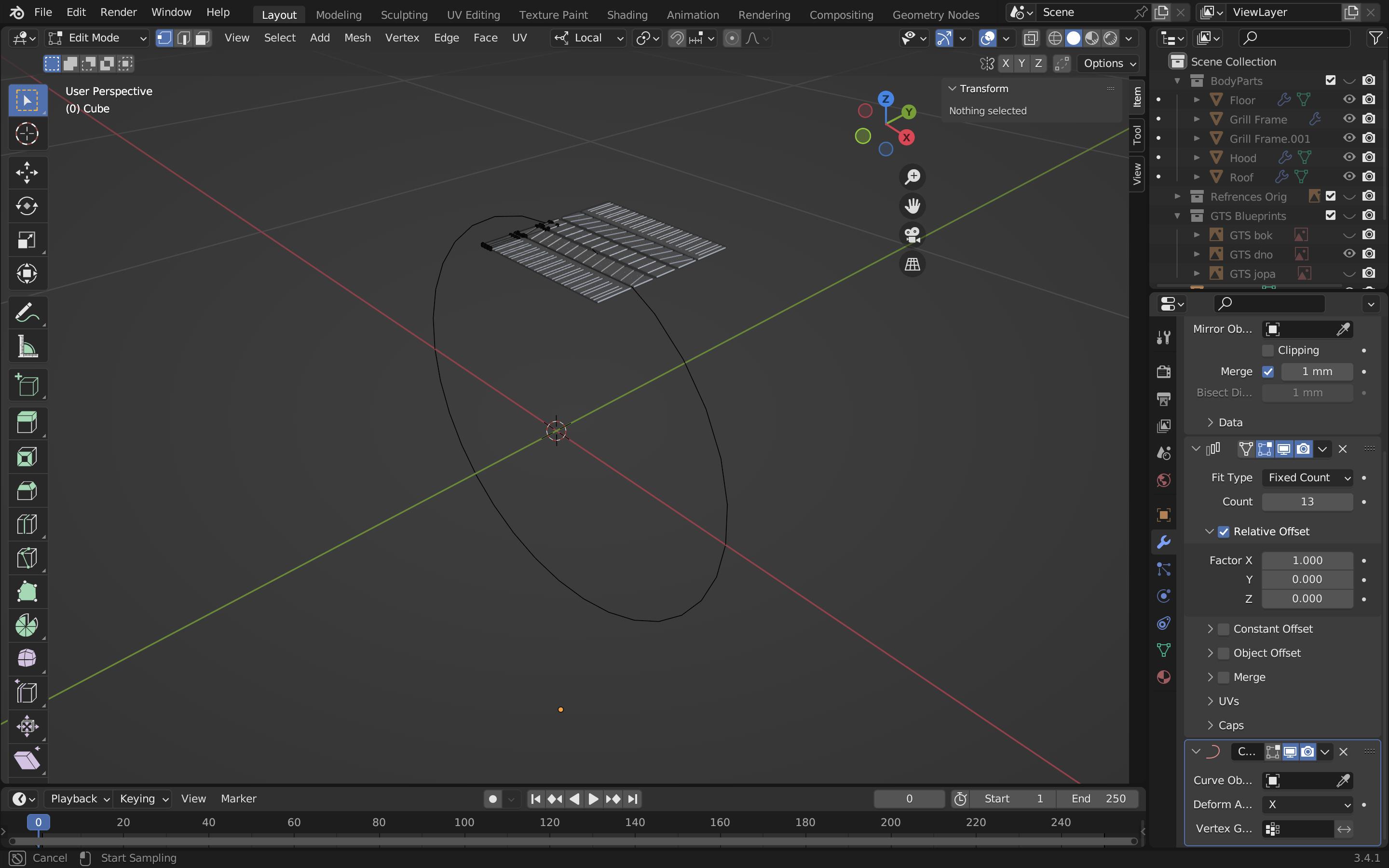The width and height of the screenshot is (1389, 868).
Task: Remove the Array modifier with X
Action: point(1343,449)
